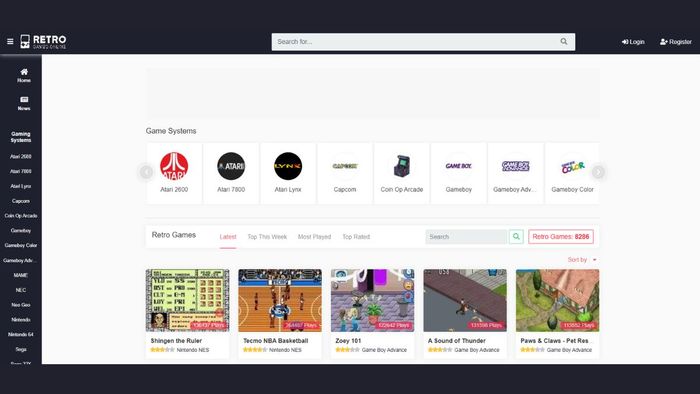Switch to the Top This Week tab
700x394 pixels.
(267, 237)
